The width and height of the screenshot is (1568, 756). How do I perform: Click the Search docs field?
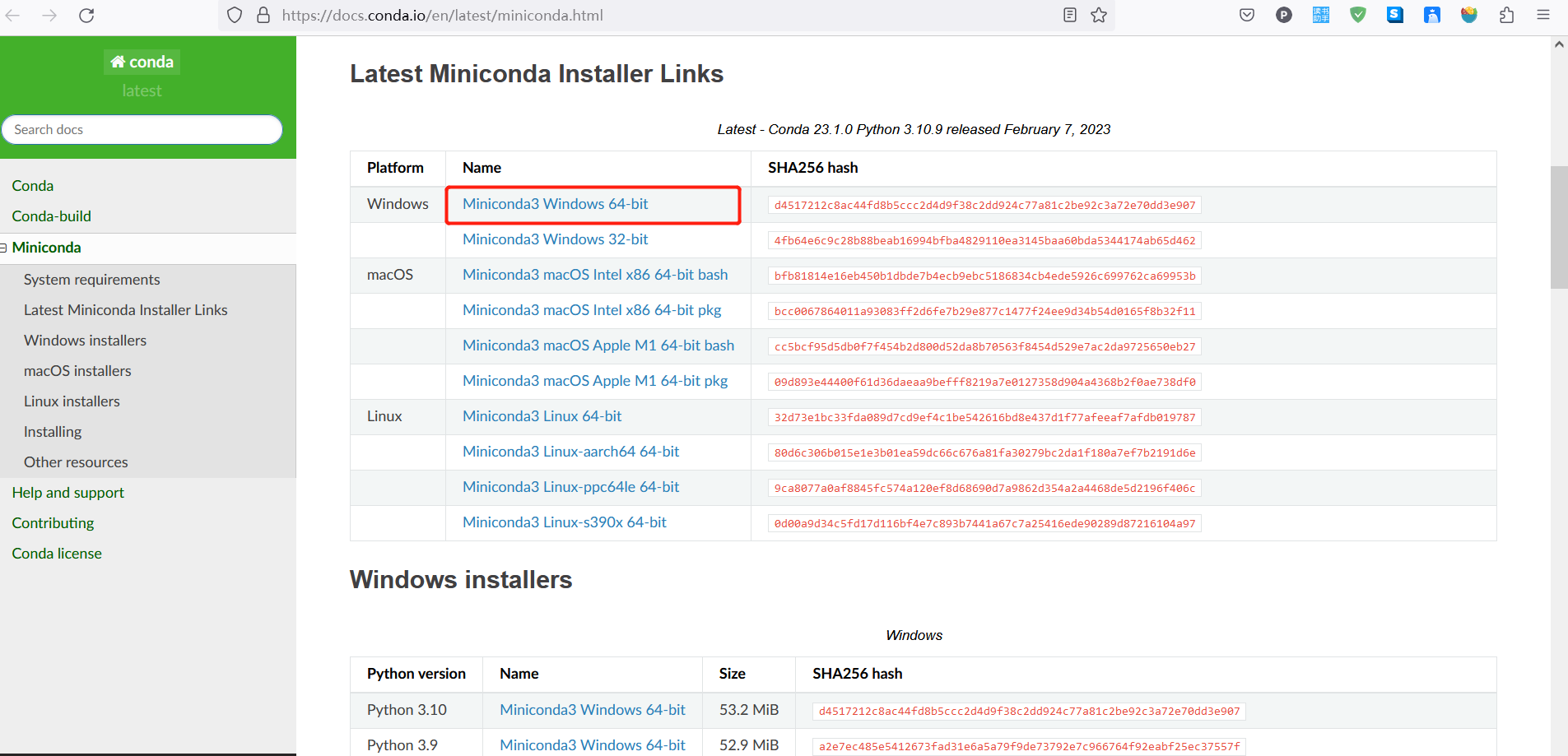[x=142, y=129]
